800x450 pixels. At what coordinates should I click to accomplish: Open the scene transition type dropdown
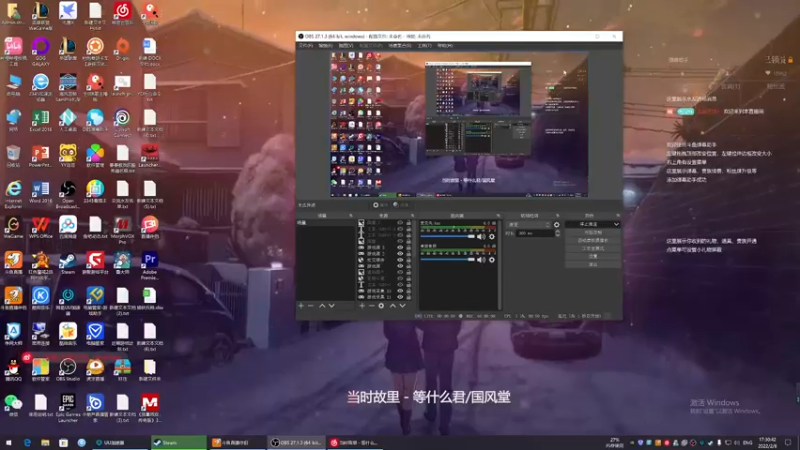click(x=529, y=224)
